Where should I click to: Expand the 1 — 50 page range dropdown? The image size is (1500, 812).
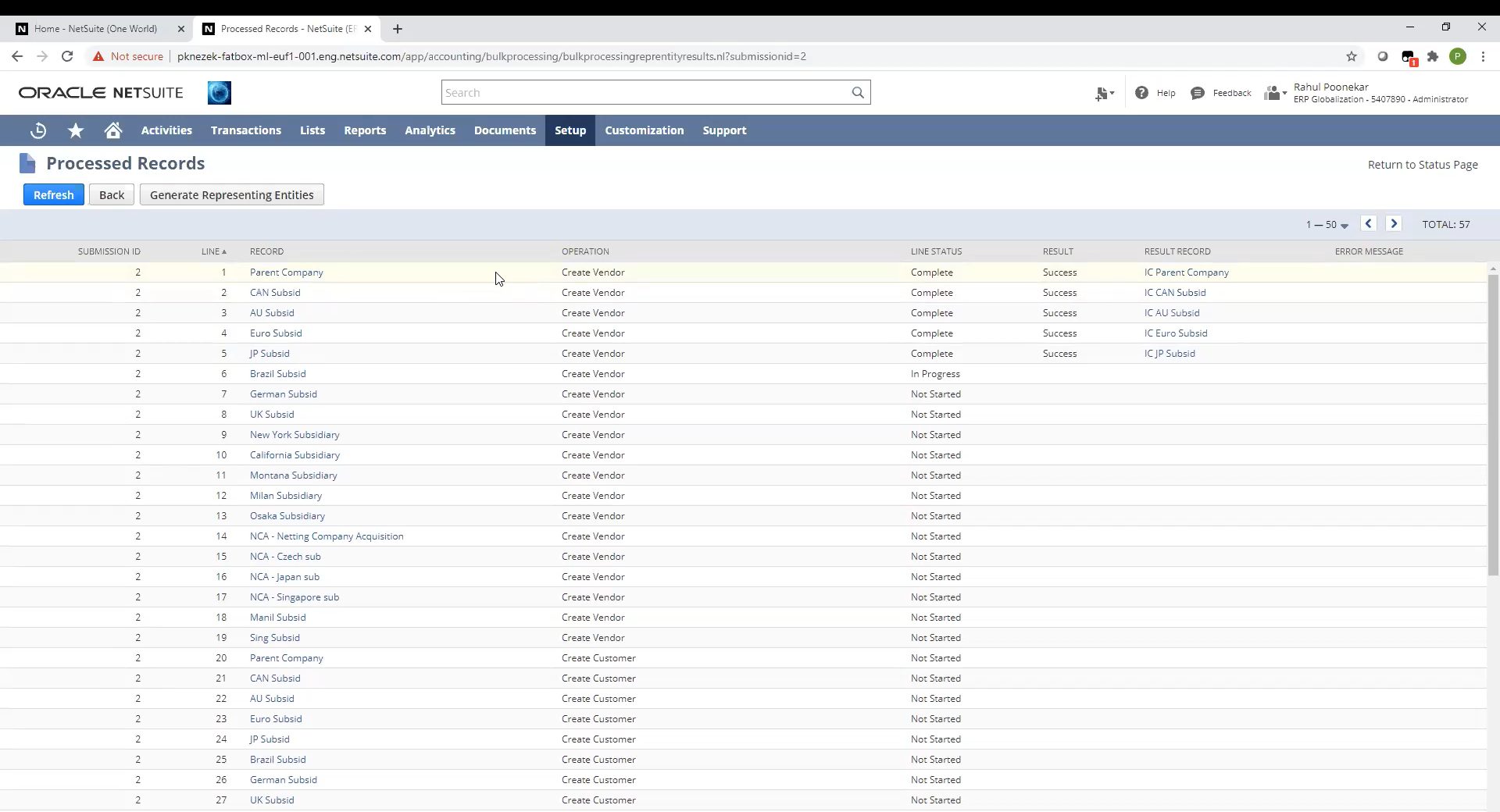pos(1327,225)
